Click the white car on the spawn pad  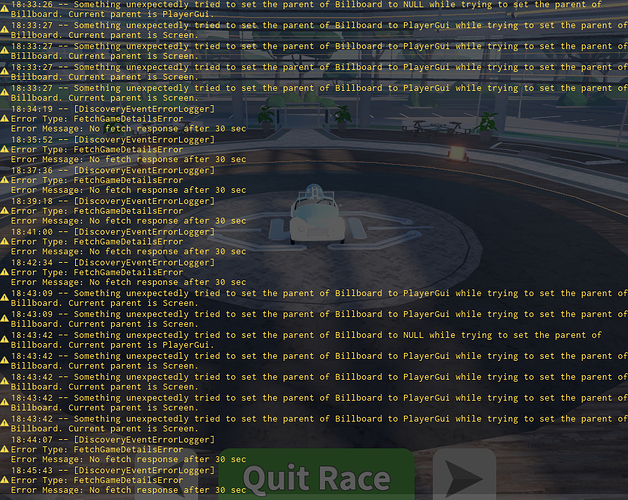click(x=317, y=214)
